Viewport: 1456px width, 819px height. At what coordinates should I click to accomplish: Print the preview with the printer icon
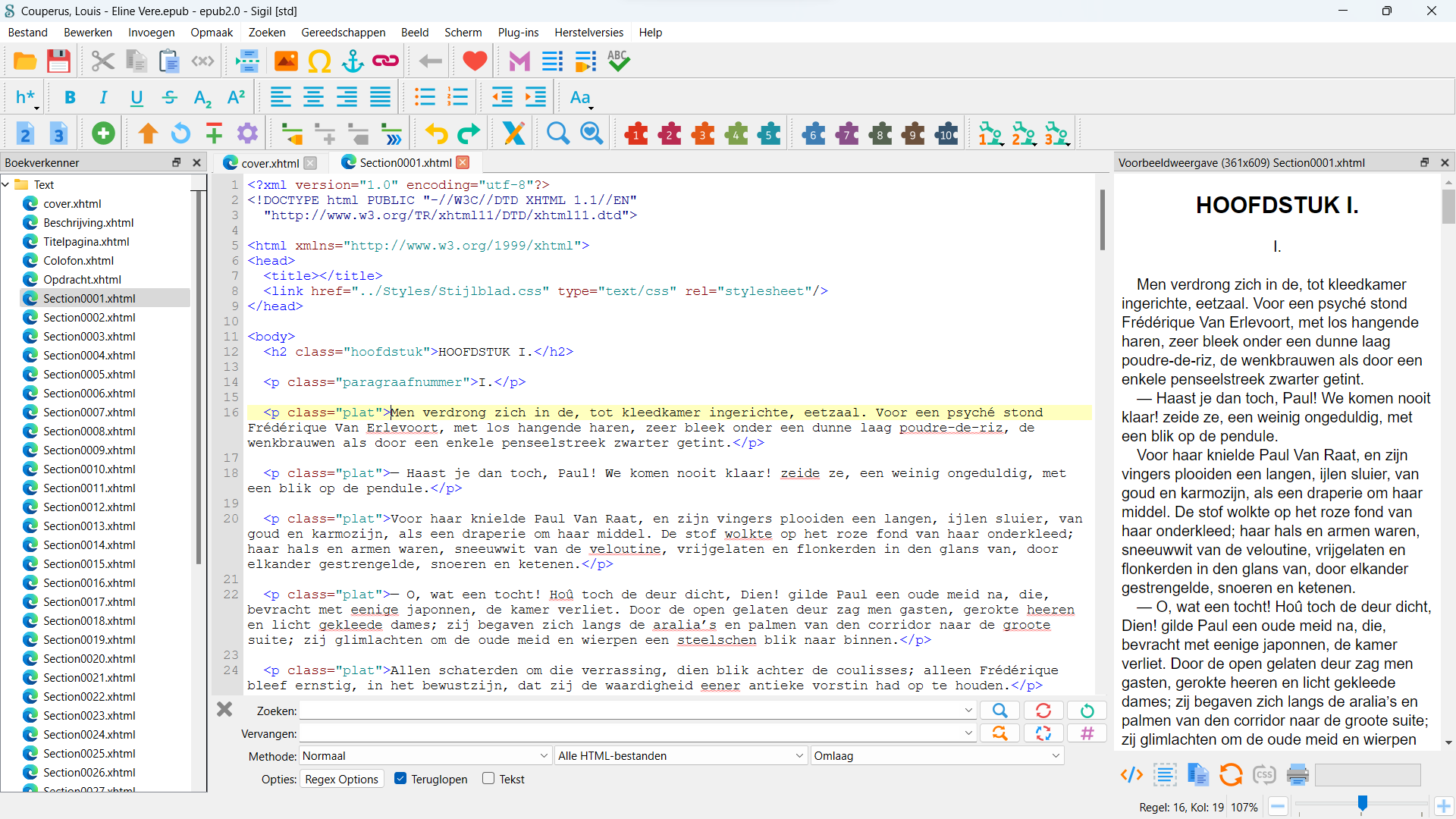(1298, 774)
